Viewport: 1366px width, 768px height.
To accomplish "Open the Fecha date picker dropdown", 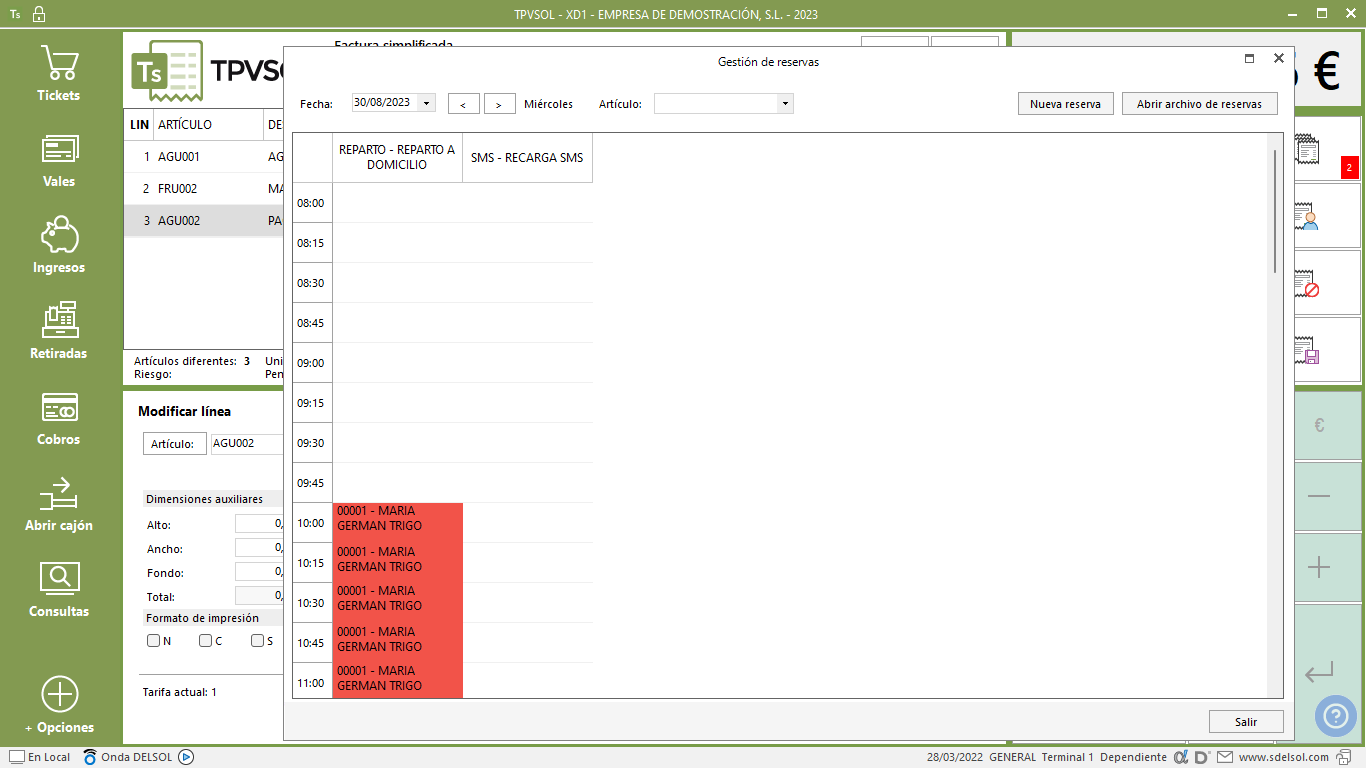I will tap(427, 103).
